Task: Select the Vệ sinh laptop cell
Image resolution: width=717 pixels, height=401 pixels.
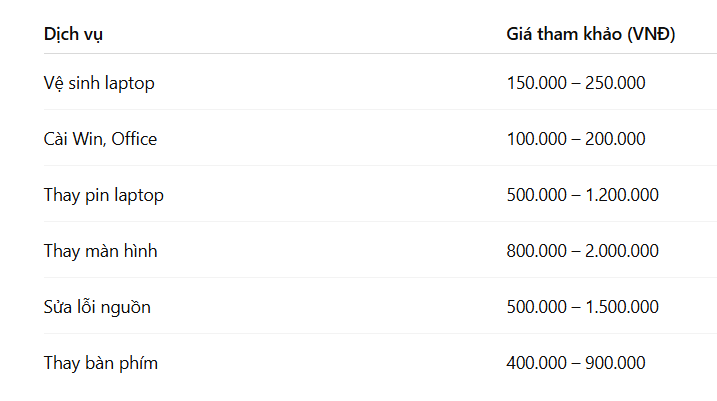Action: 99,83
